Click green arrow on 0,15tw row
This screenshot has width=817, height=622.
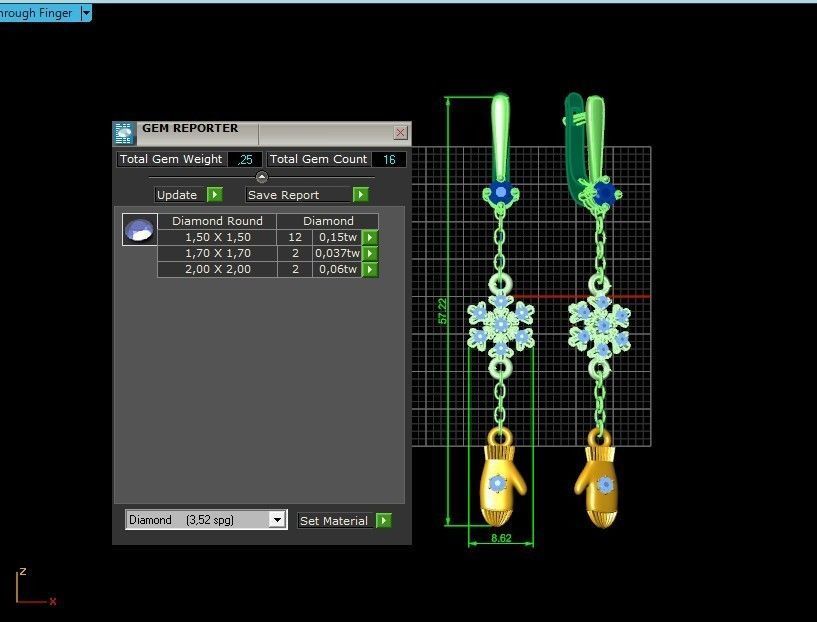370,238
